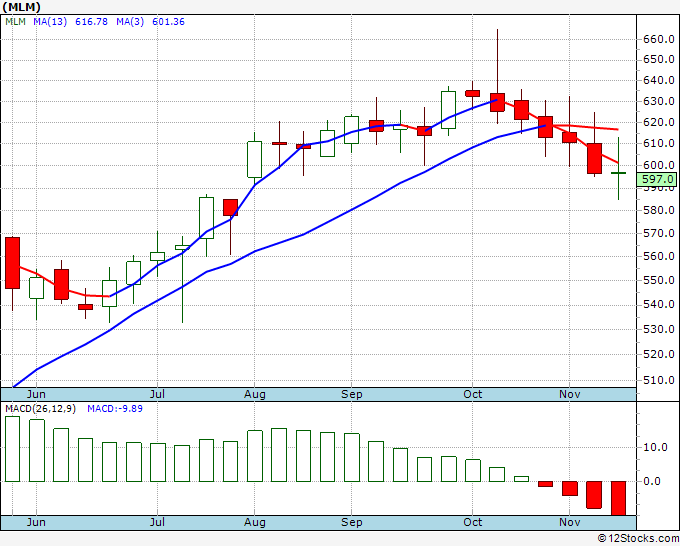Click Nov on the price chart's date axis
The width and height of the screenshot is (680, 546).
tap(570, 394)
